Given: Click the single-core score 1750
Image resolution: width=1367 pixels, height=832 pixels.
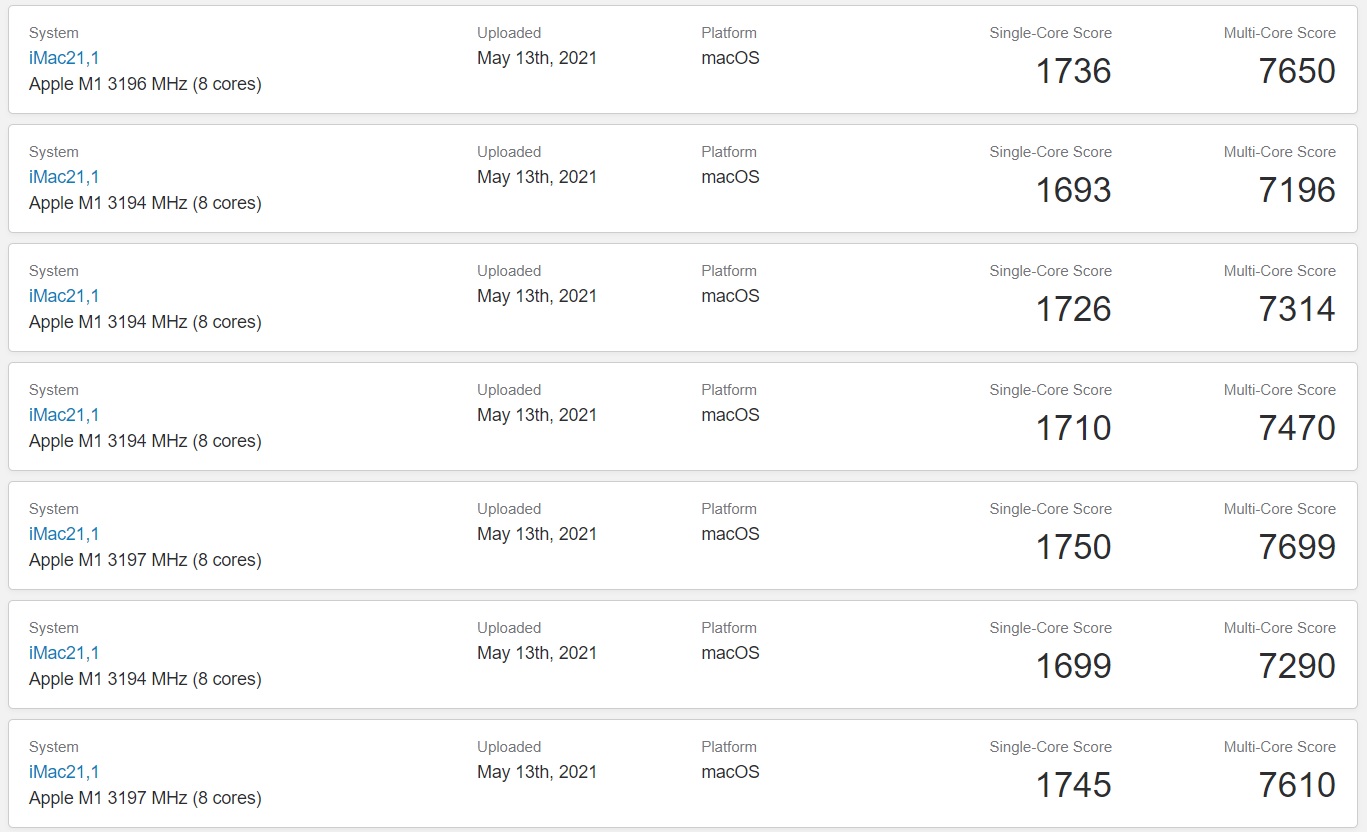Looking at the screenshot, I should 1073,547.
